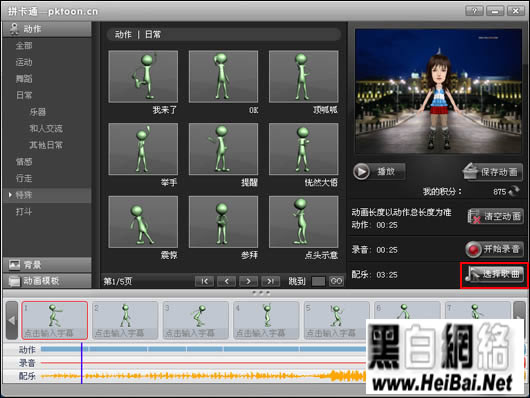
Task: Clear animation with 清空动画 button
Action: click(496, 216)
